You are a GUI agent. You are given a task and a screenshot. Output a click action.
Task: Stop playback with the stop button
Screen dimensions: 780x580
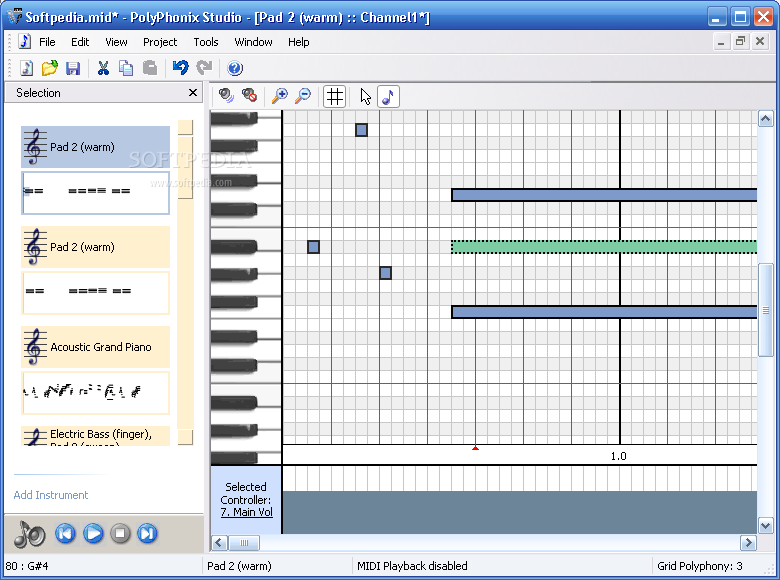point(120,533)
